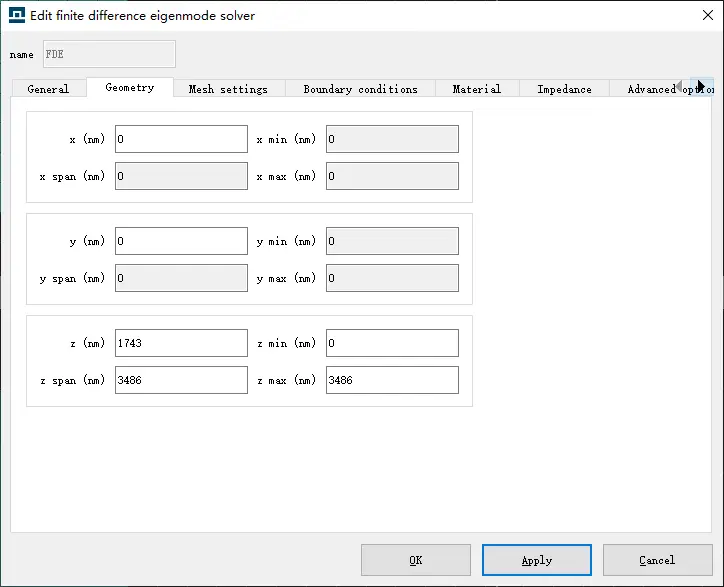Open the Mesh settings tab
The width and height of the screenshot is (724, 587).
[x=228, y=89]
